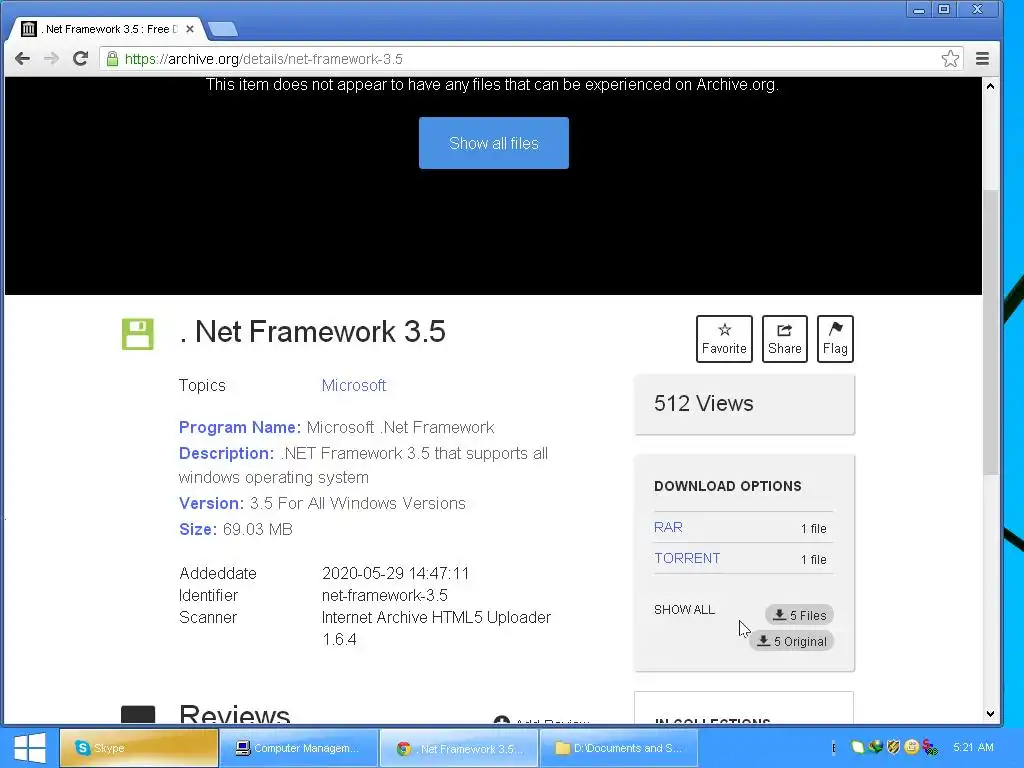This screenshot has width=1024, height=768.
Task: Open the Share options for this item
Action: (x=784, y=339)
